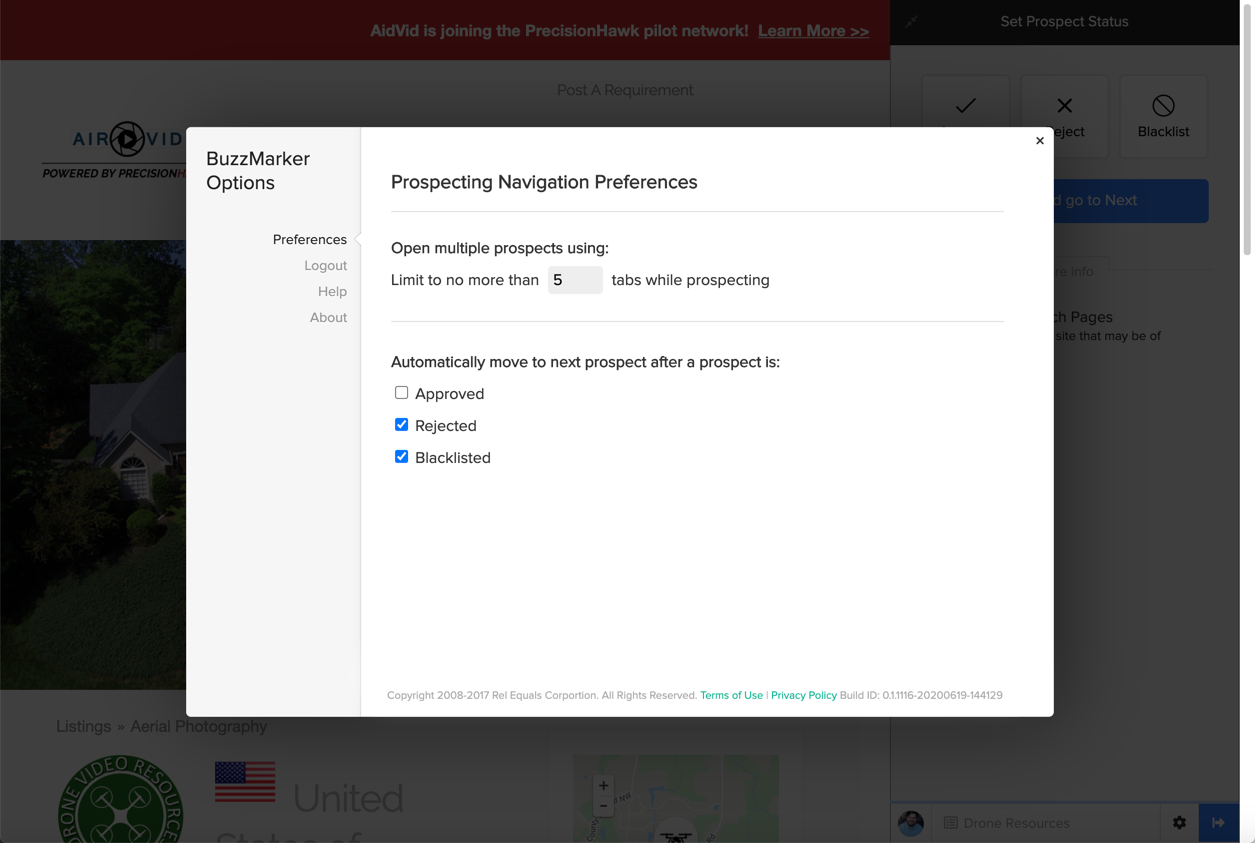Enable the Approved checkbox
This screenshot has width=1255, height=843.
point(401,393)
